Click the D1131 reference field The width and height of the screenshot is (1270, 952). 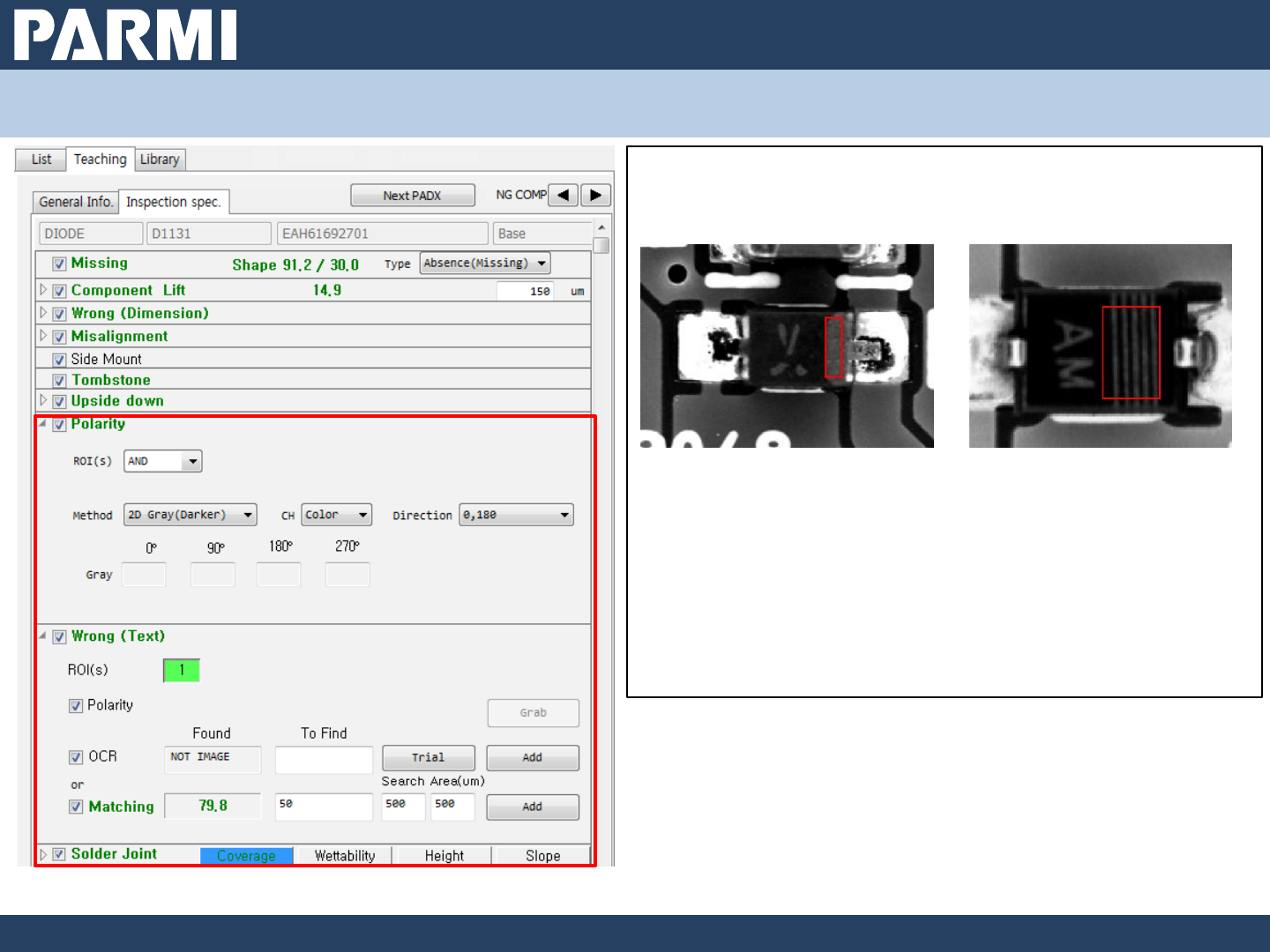209,234
